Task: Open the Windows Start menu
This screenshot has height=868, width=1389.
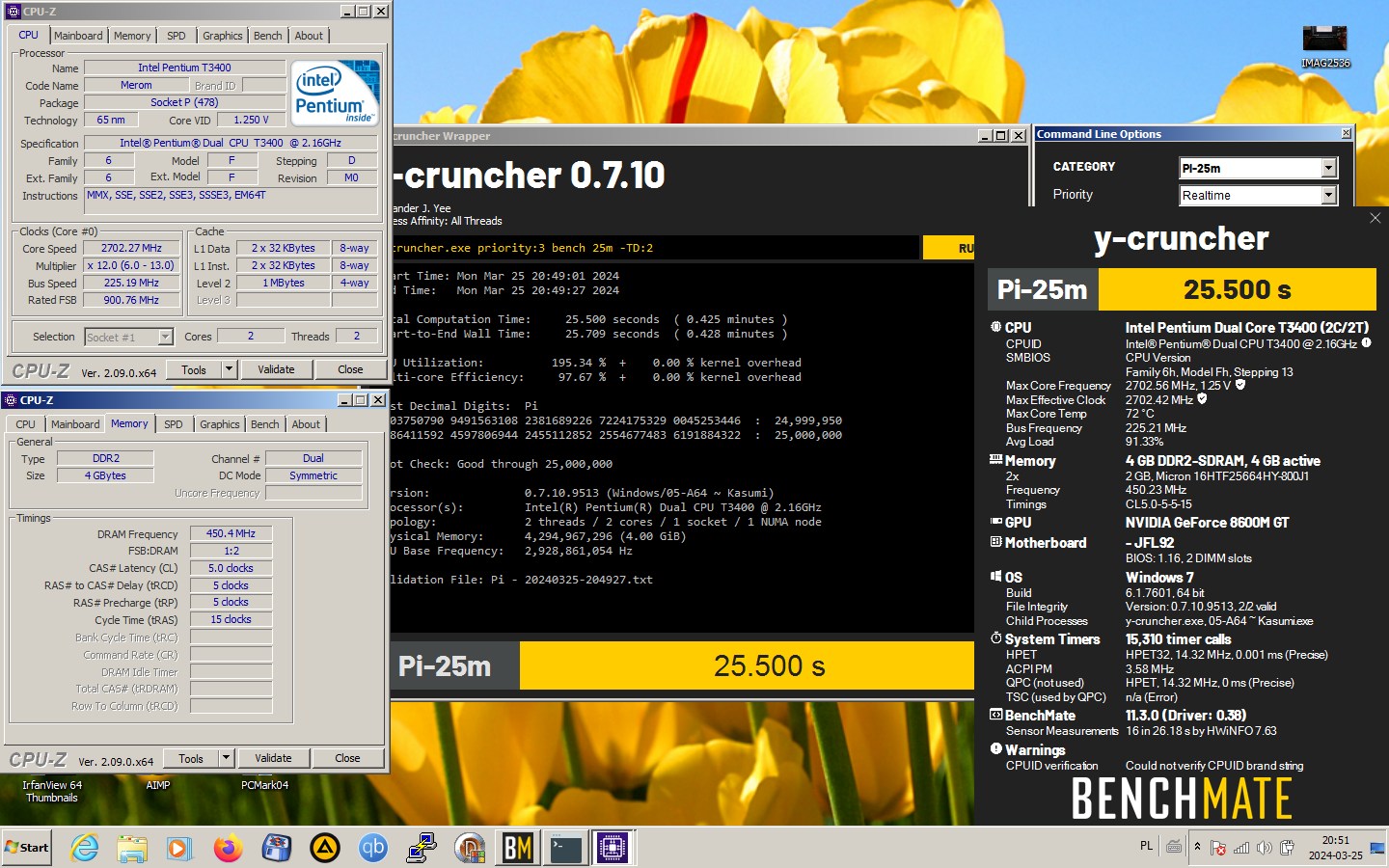Action: coord(26,848)
